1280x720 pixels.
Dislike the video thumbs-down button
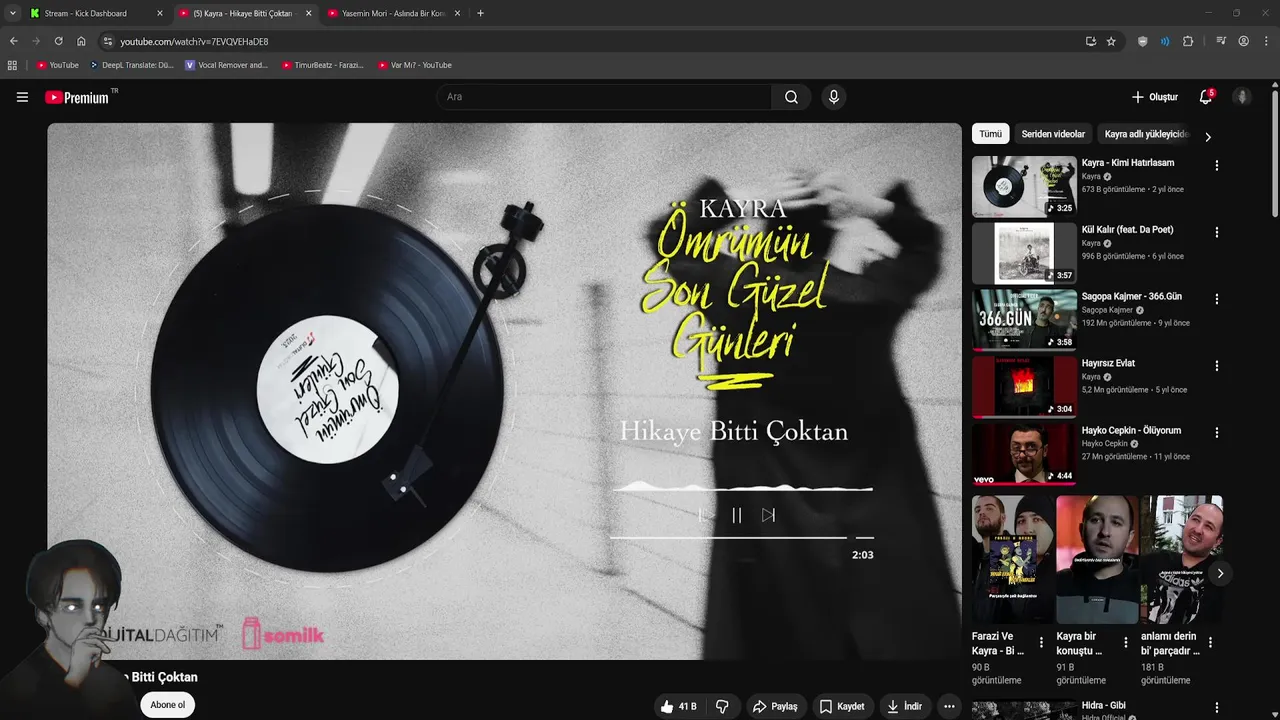click(x=722, y=706)
